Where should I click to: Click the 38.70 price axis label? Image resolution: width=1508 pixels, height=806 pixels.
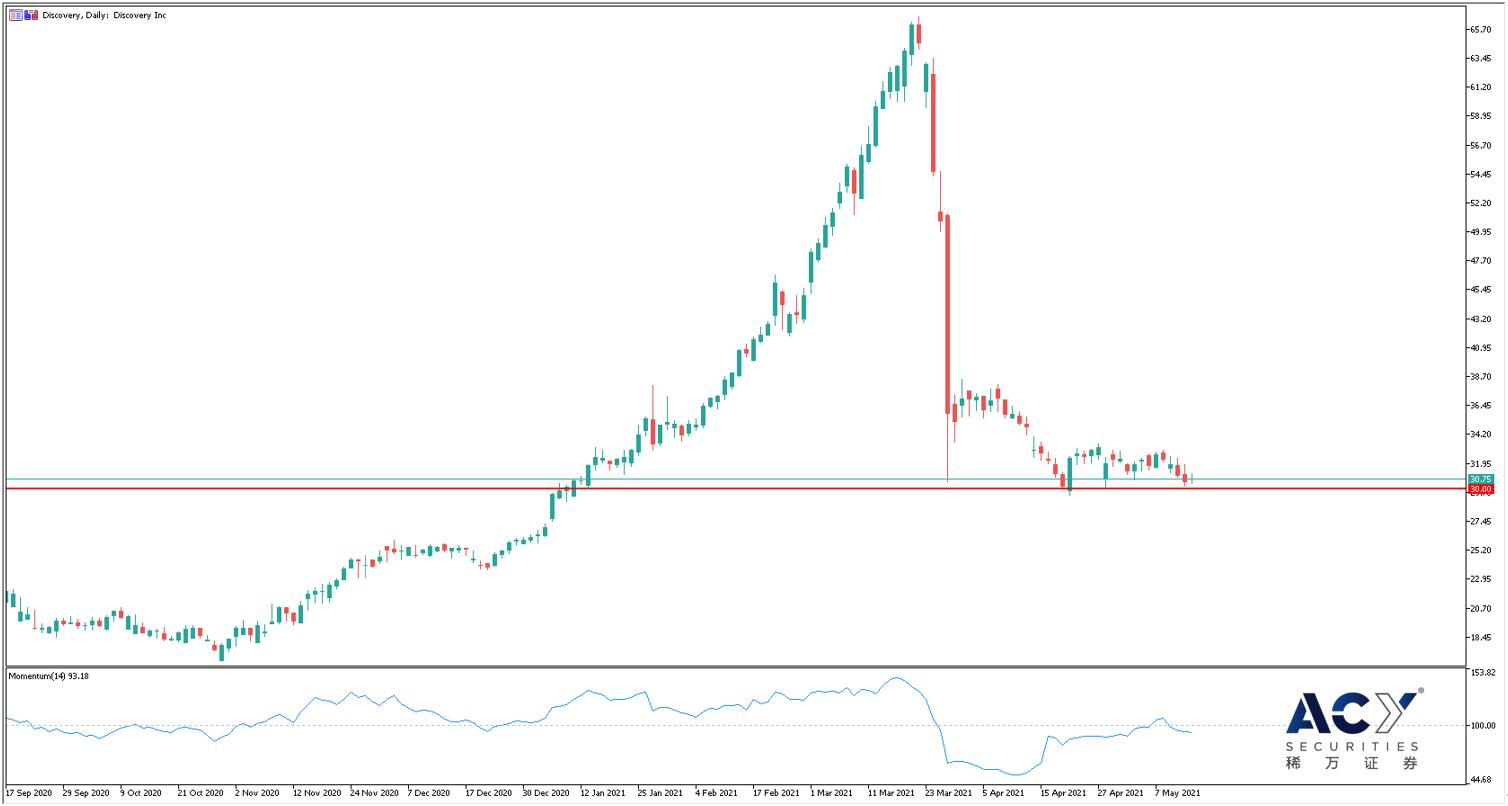tap(1482, 377)
